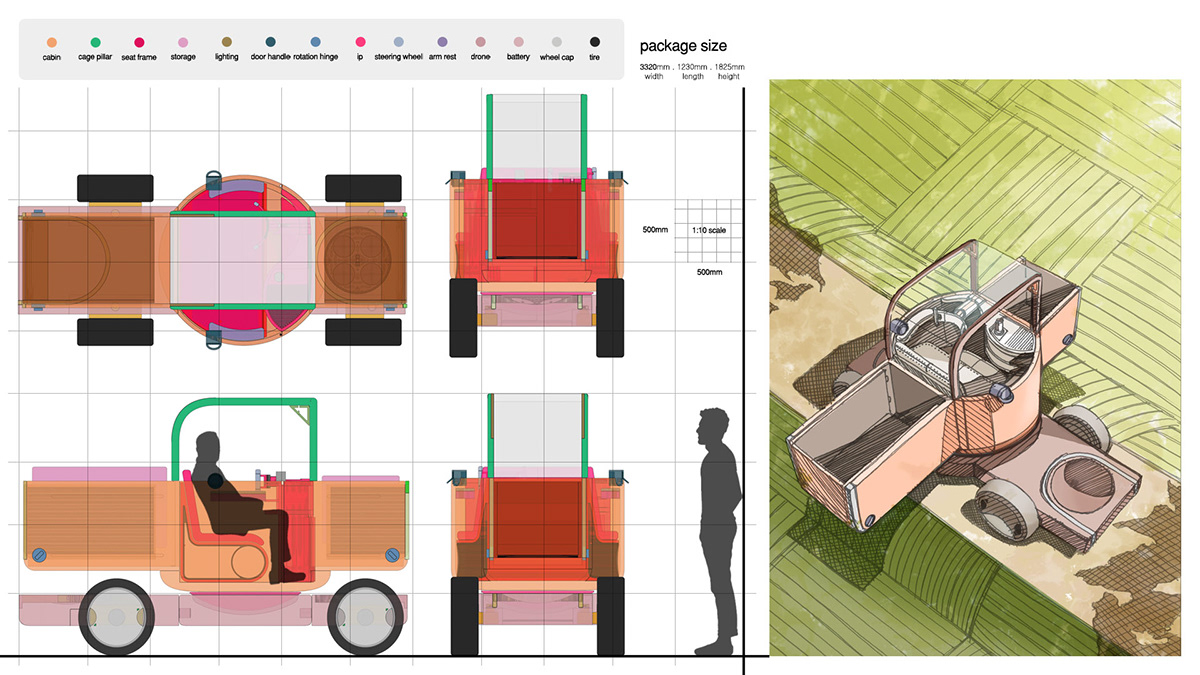
Task: Select the battery legend marker
Action: pos(519,41)
